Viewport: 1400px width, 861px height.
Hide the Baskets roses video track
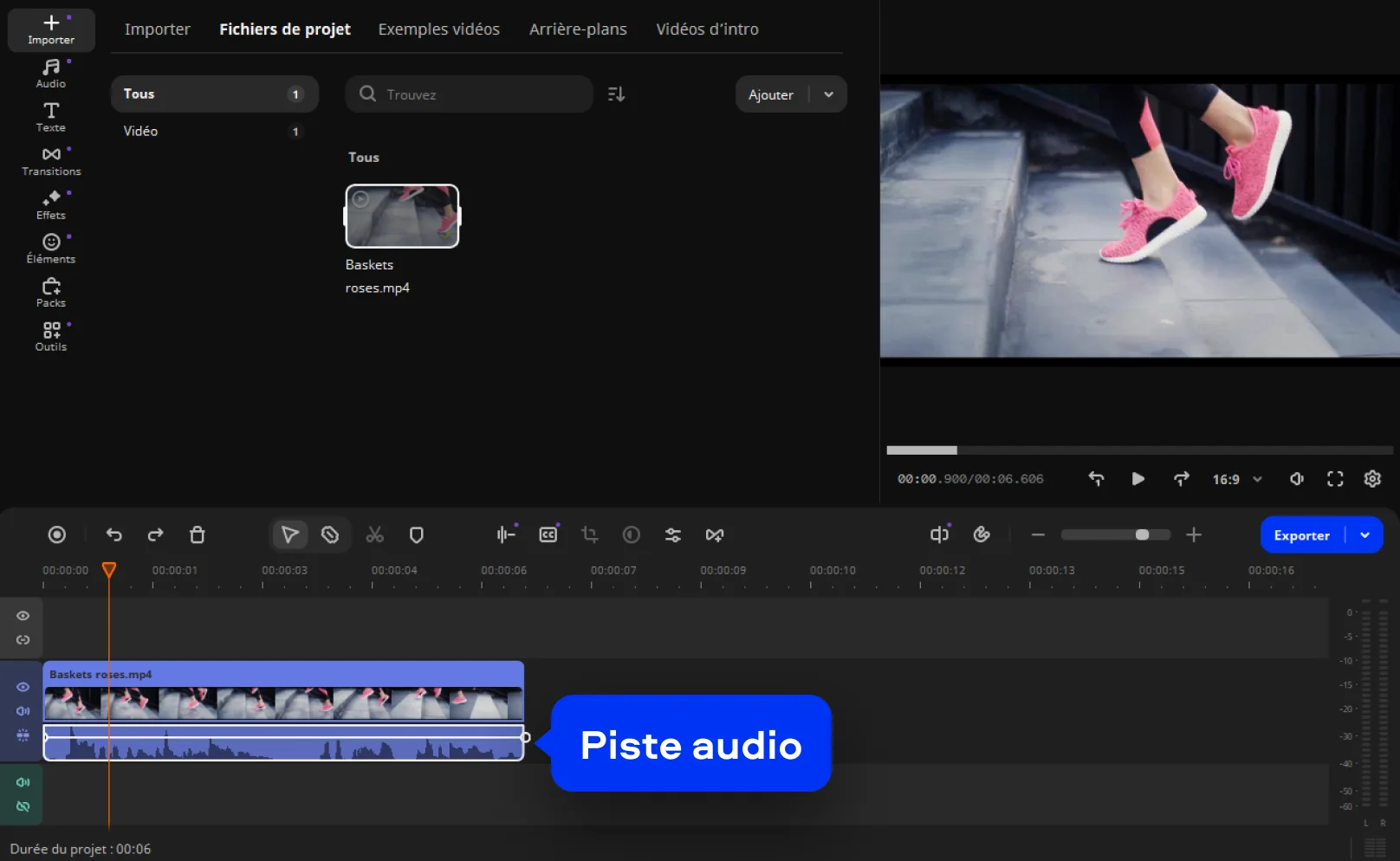pyautogui.click(x=23, y=687)
